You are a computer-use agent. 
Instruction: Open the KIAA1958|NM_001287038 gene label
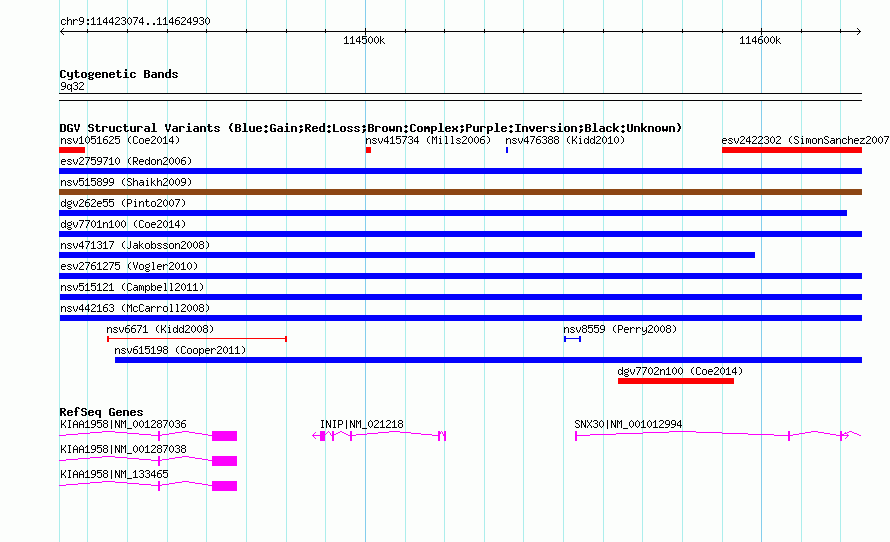123,449
